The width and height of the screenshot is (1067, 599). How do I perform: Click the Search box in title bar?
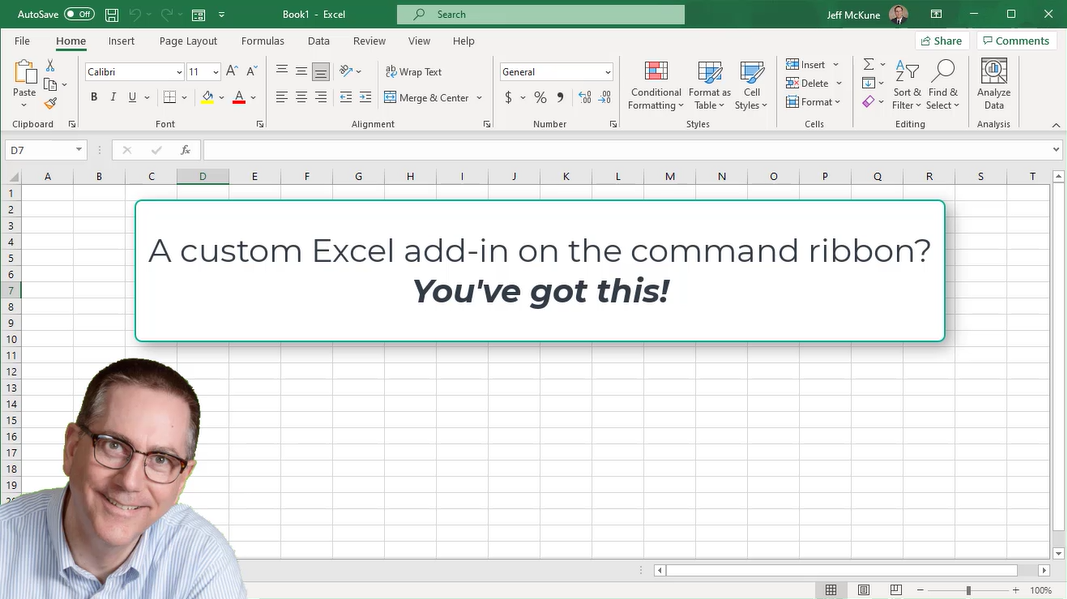tap(541, 14)
